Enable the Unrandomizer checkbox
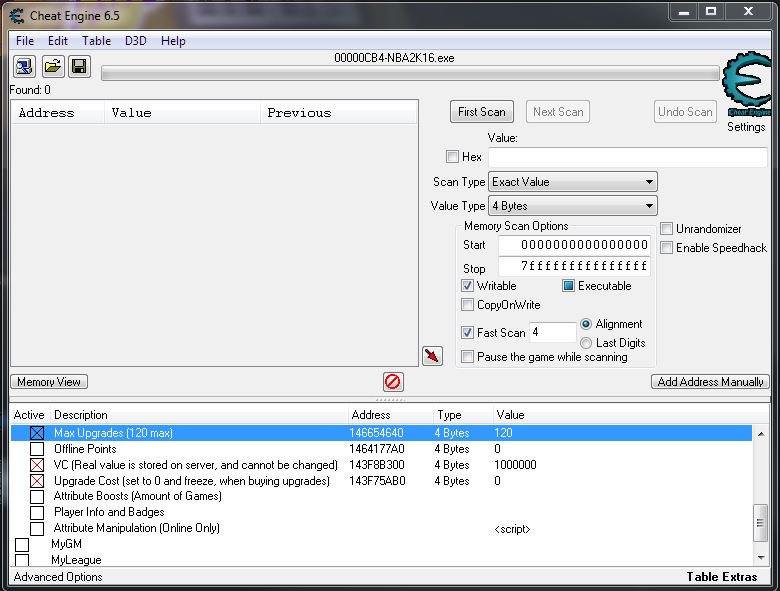 666,229
